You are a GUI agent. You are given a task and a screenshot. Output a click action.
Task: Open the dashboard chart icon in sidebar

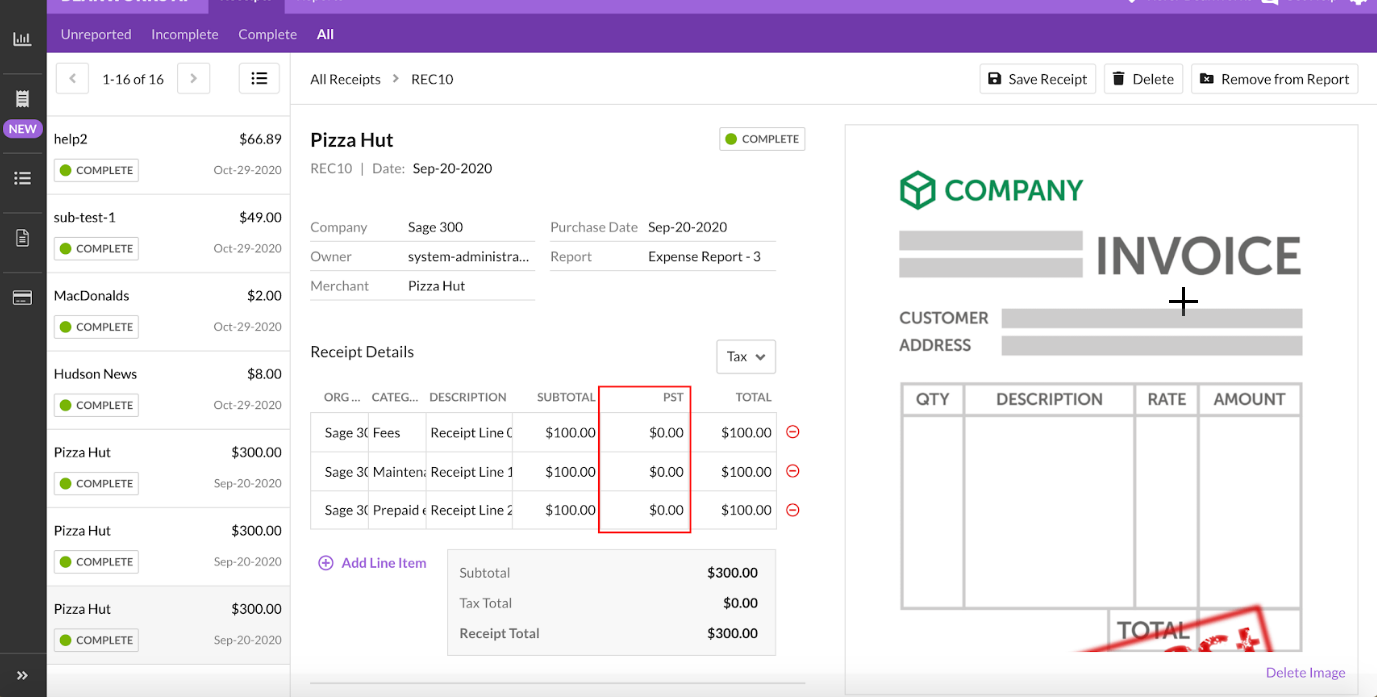(22, 39)
